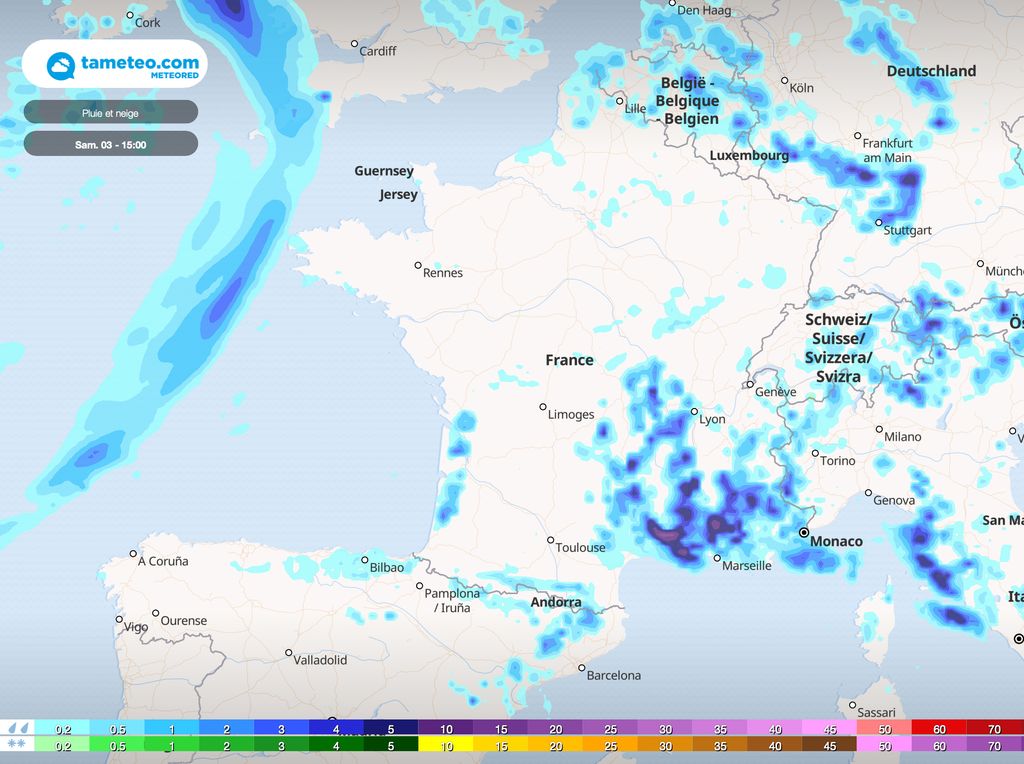Click the pale green 0.2 snow swatch
The image size is (1024, 764).
(x=62, y=745)
